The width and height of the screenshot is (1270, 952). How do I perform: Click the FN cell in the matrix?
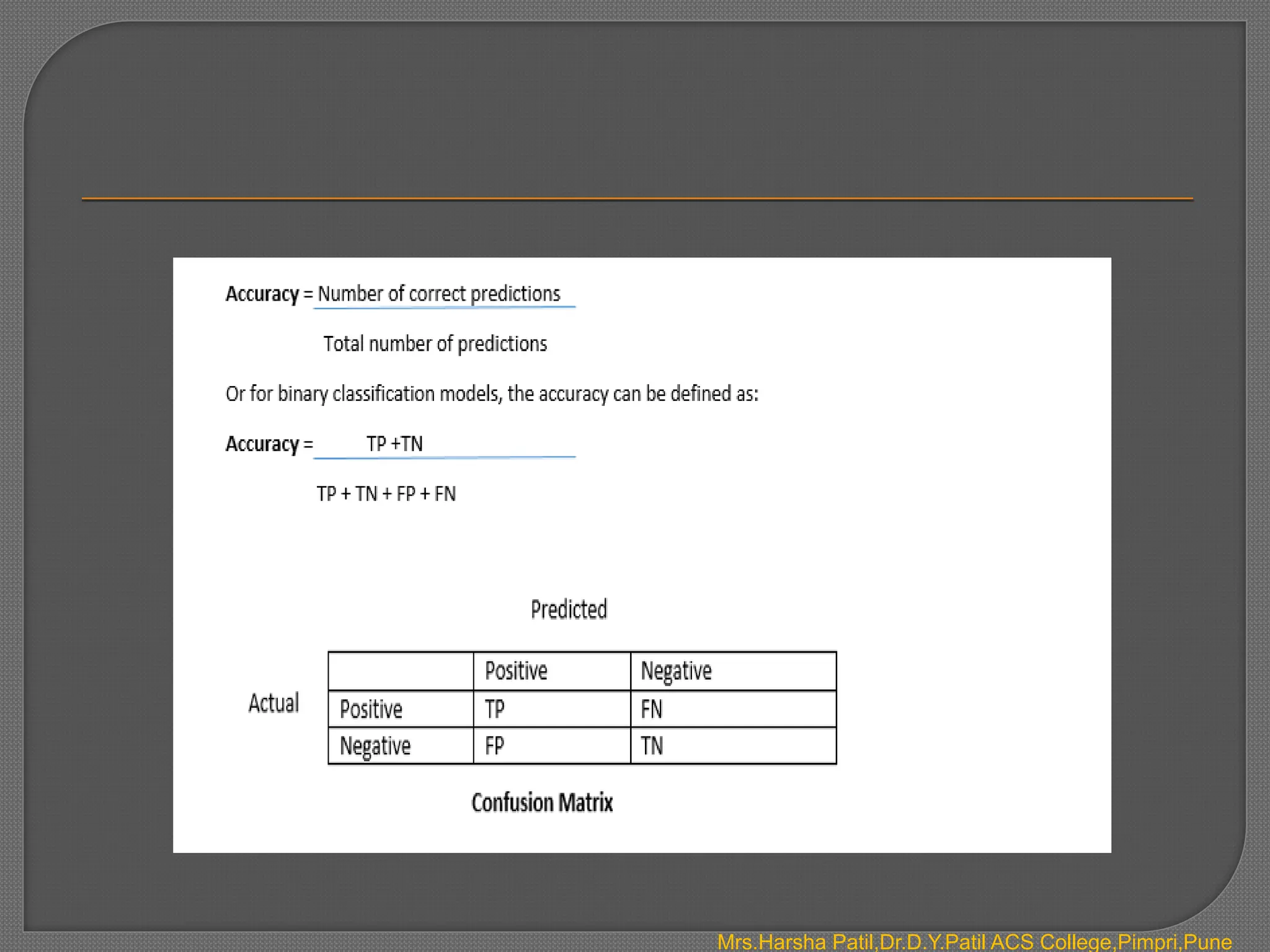[x=652, y=709]
